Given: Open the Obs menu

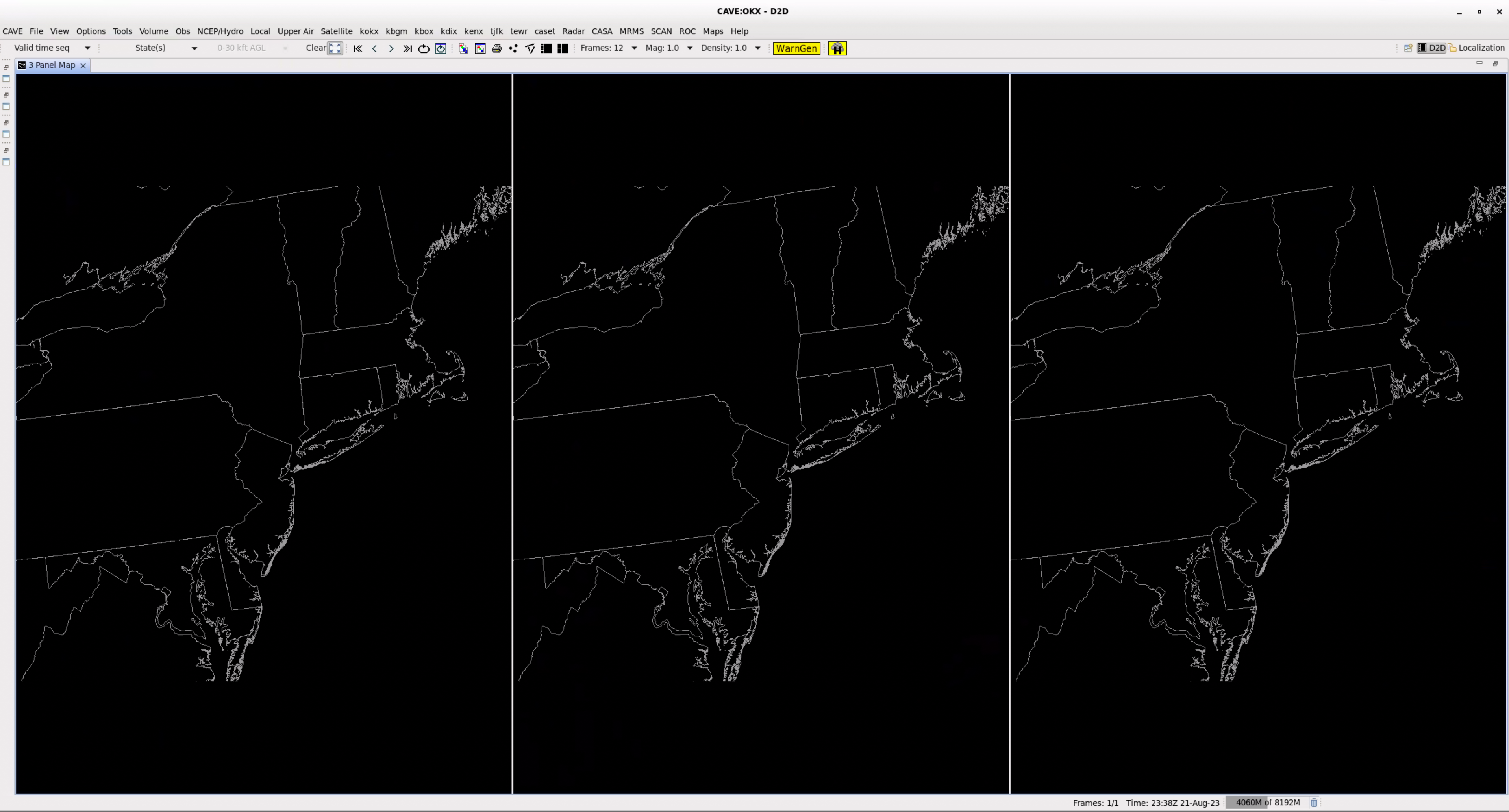Looking at the screenshot, I should pos(183,31).
